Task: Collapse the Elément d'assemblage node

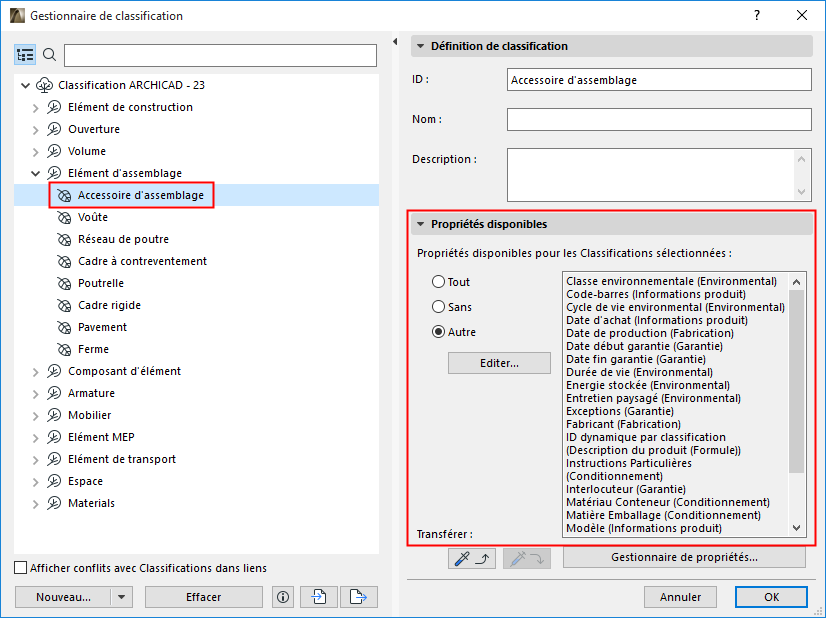Action: (x=35, y=173)
